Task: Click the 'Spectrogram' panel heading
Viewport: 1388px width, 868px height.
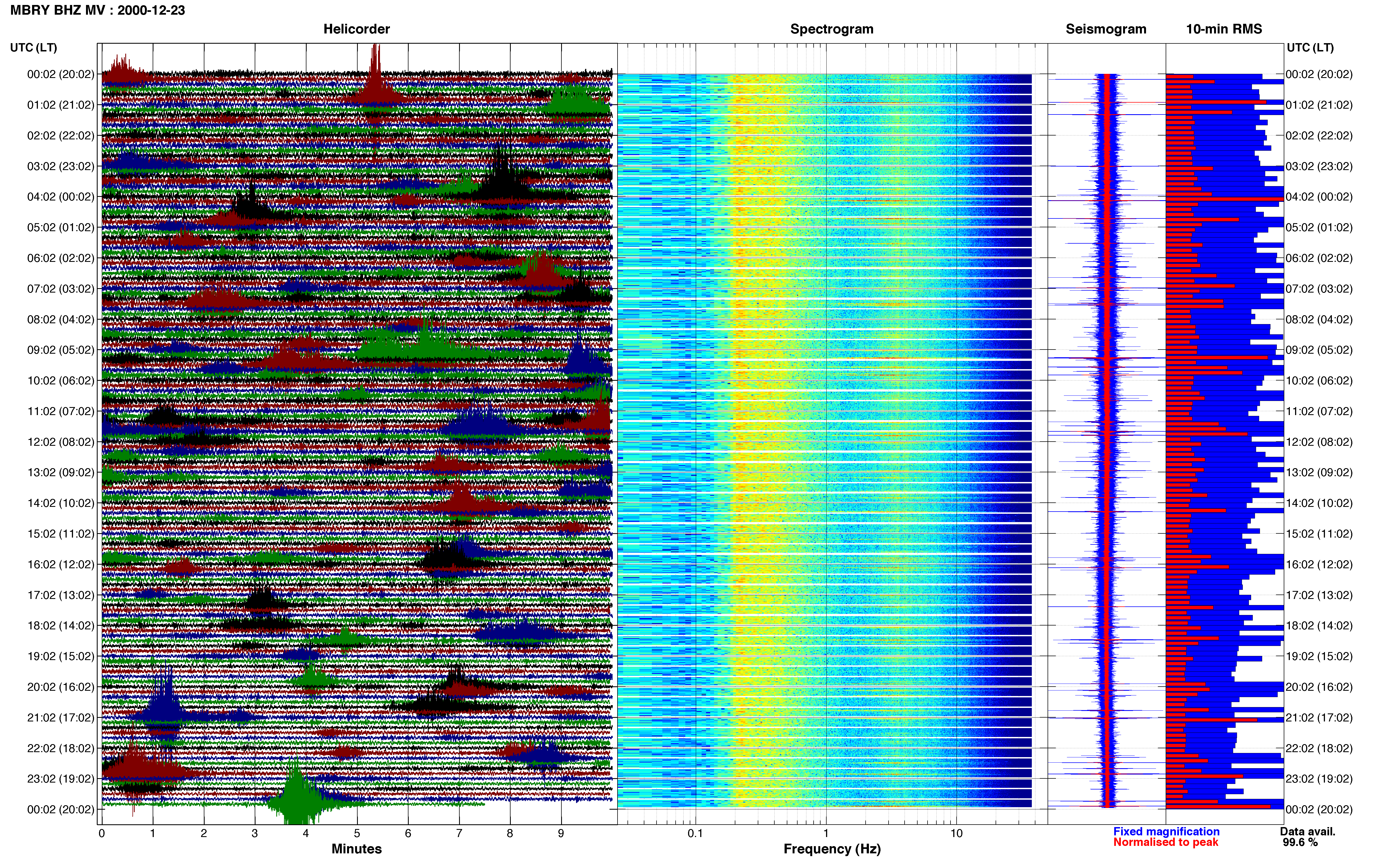Action: 832,29
